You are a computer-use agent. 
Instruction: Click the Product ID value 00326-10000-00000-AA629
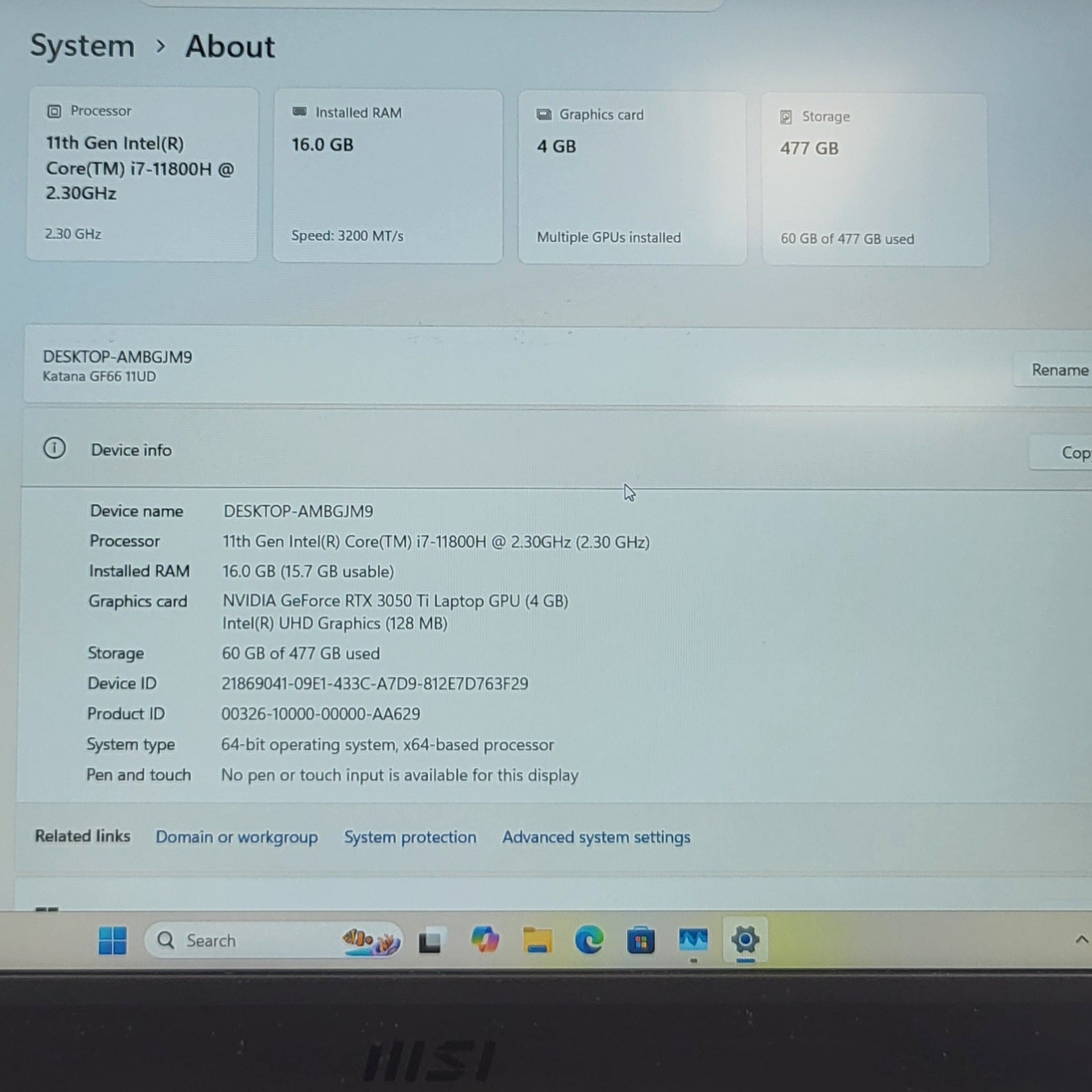click(321, 714)
